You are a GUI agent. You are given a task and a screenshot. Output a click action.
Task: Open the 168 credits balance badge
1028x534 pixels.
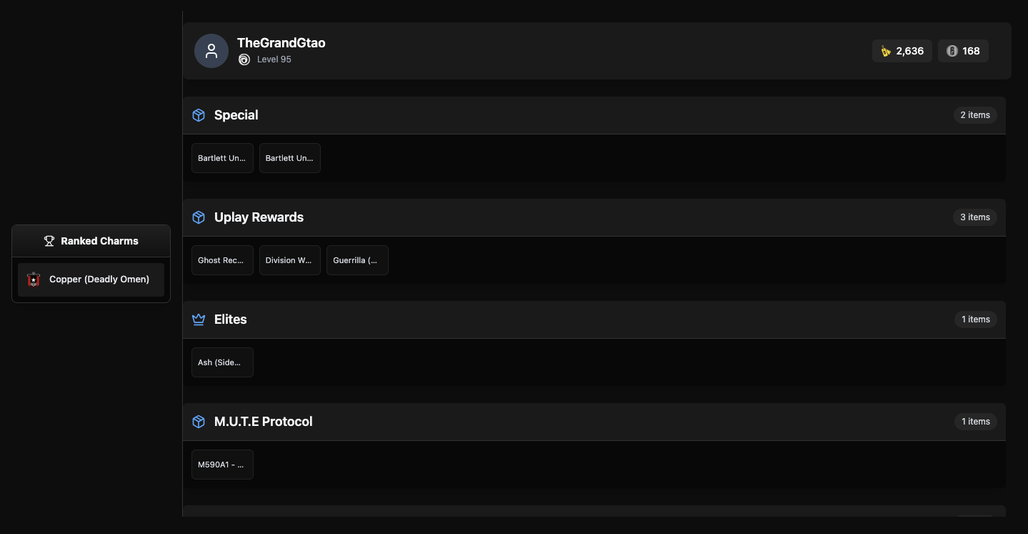coord(963,51)
